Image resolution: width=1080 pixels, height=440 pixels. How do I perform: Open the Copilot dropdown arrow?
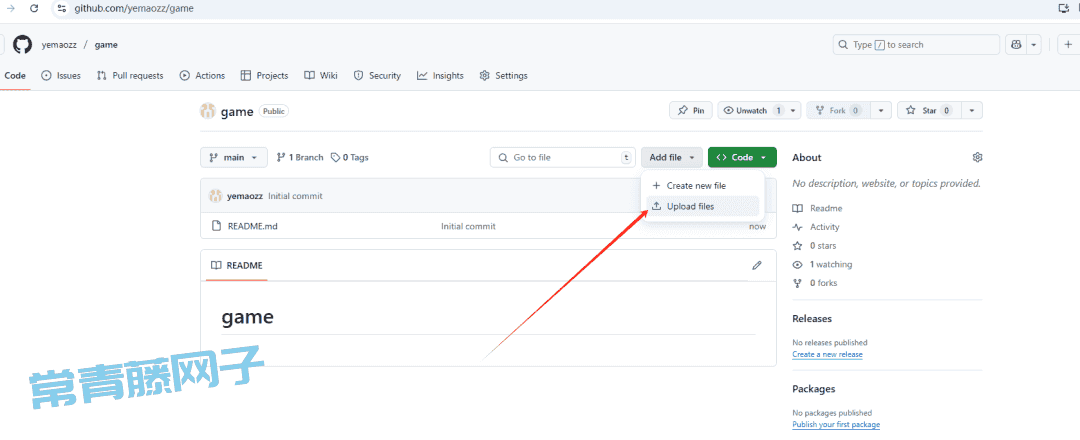[1033, 45]
